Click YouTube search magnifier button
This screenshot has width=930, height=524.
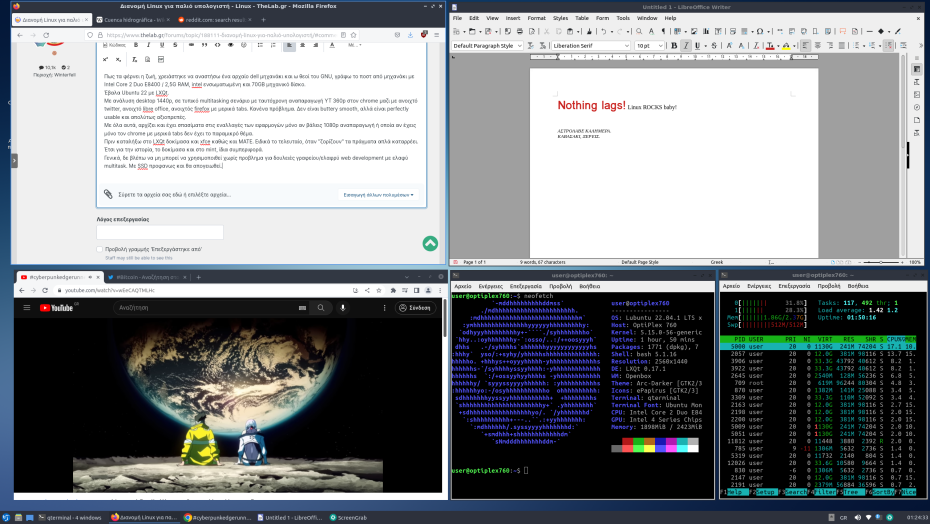[321, 307]
